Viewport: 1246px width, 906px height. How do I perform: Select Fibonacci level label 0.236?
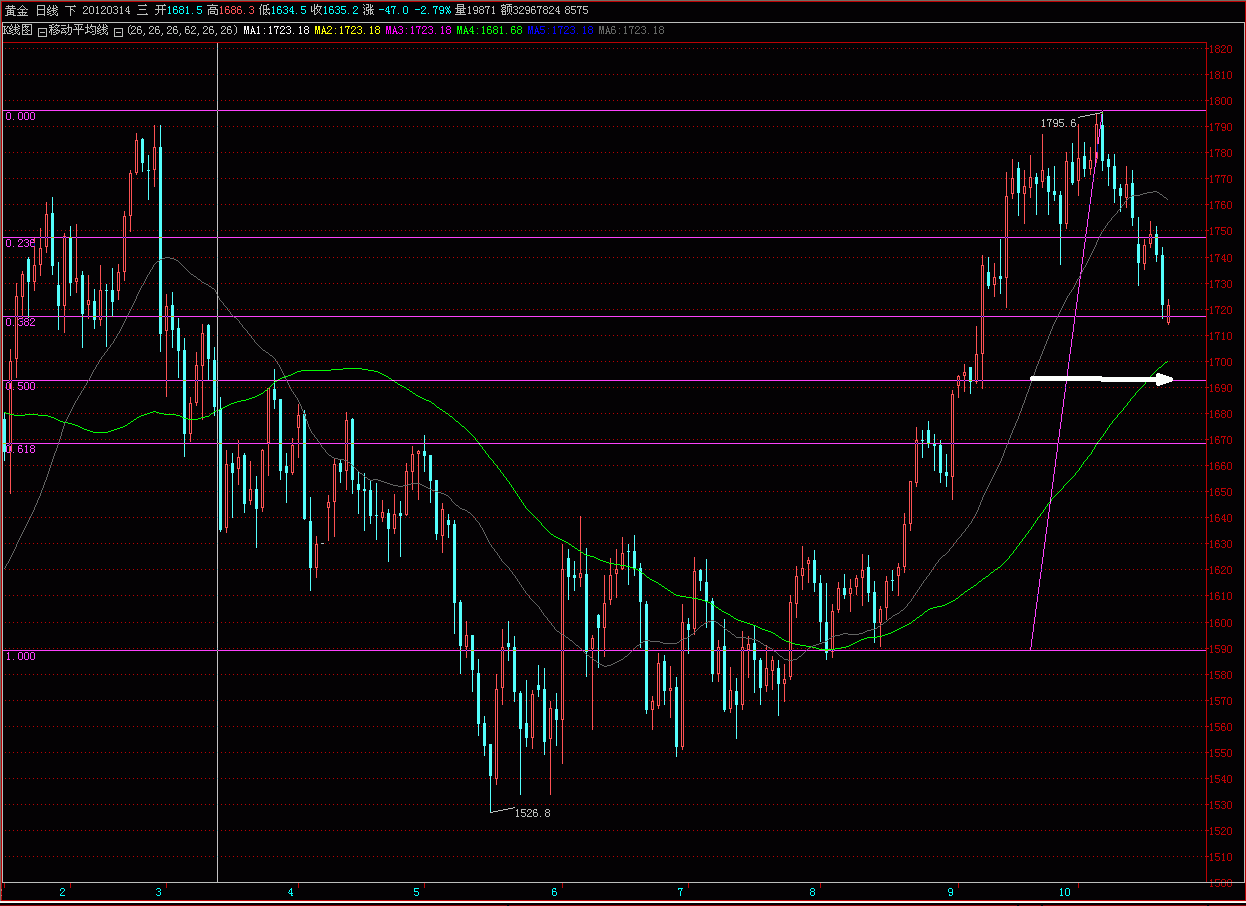(x=20, y=243)
